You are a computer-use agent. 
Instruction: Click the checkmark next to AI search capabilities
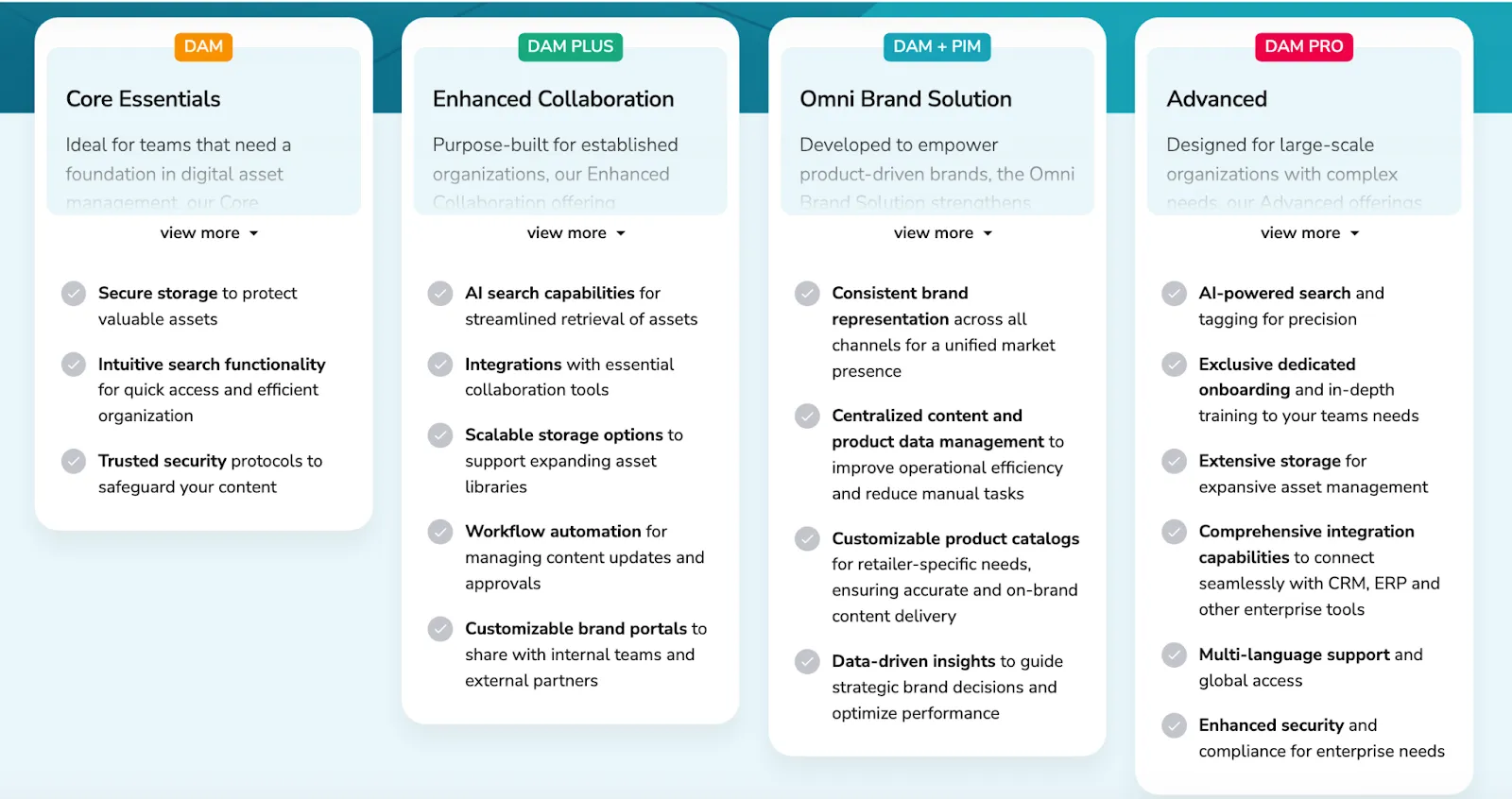(440, 294)
